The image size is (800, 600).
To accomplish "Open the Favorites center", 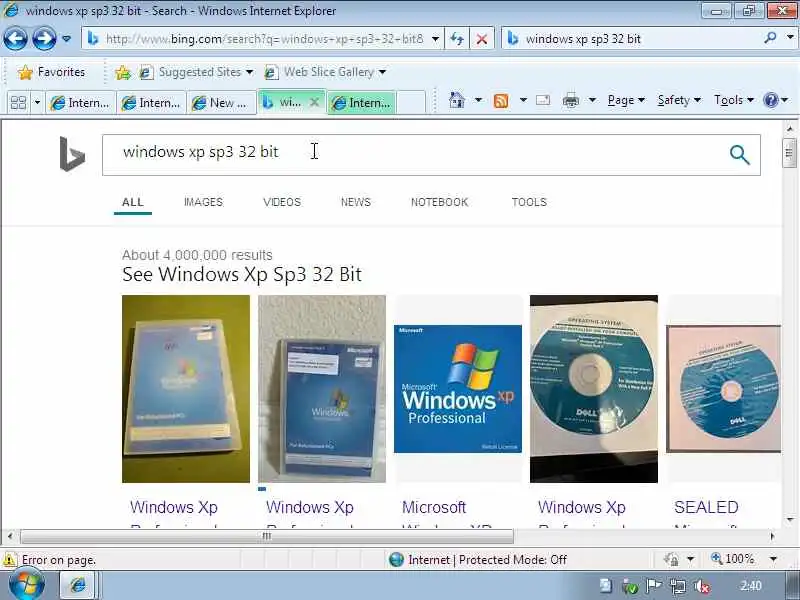I will 51,72.
